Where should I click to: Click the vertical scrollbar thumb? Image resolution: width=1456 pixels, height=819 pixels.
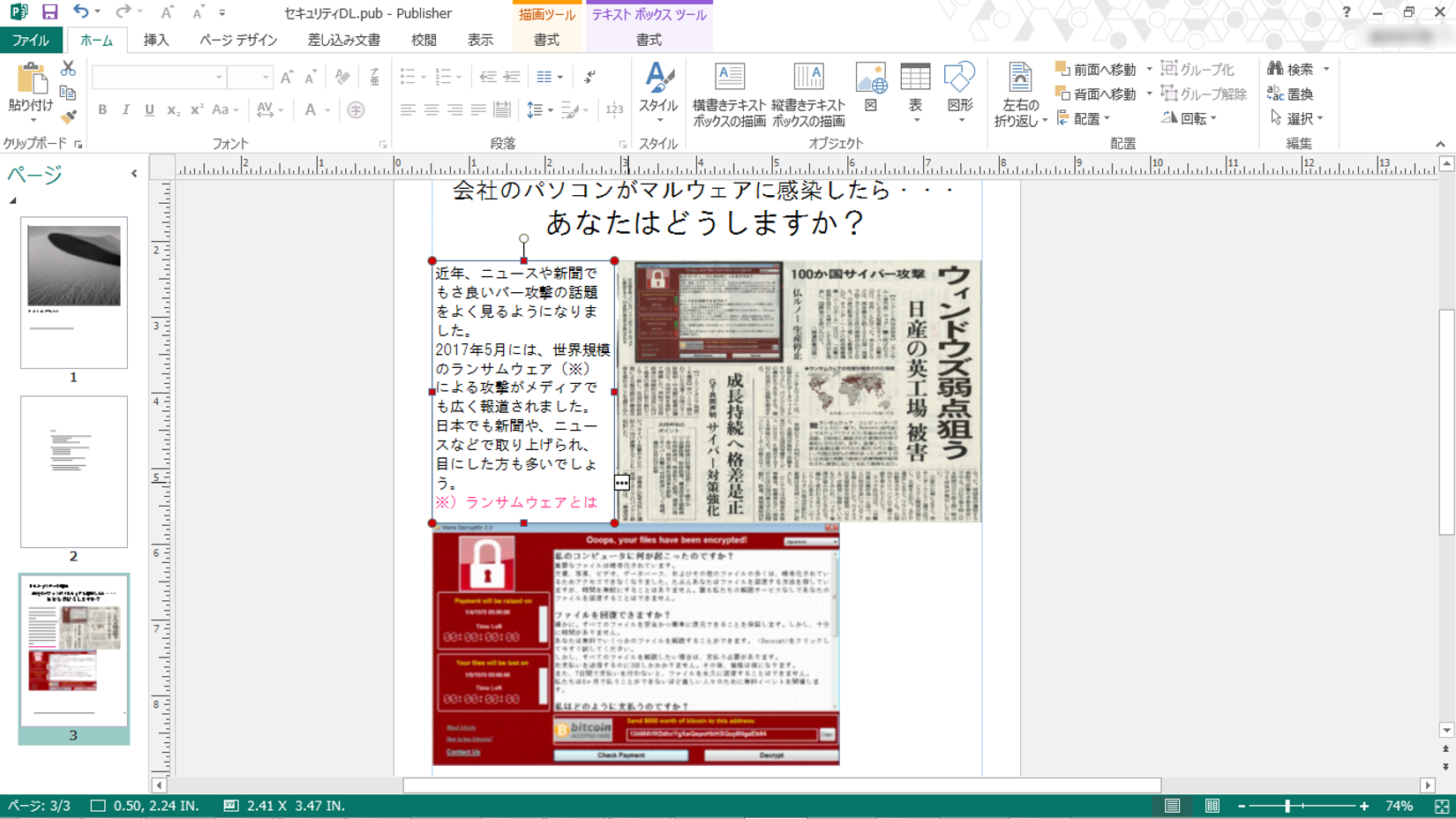pyautogui.click(x=1446, y=422)
